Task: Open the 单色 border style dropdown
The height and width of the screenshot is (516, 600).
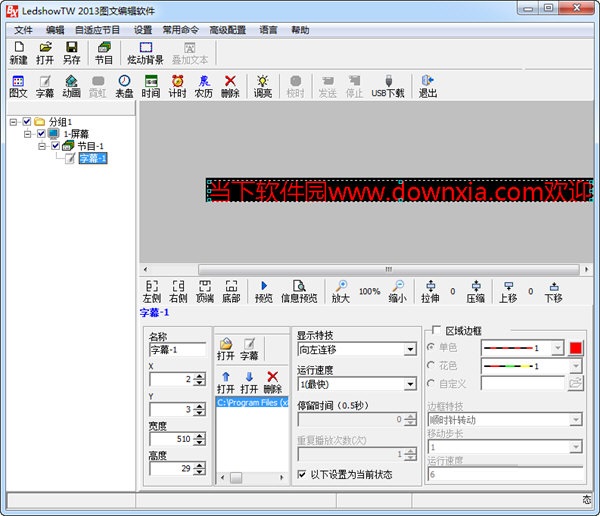Action: pyautogui.click(x=558, y=348)
